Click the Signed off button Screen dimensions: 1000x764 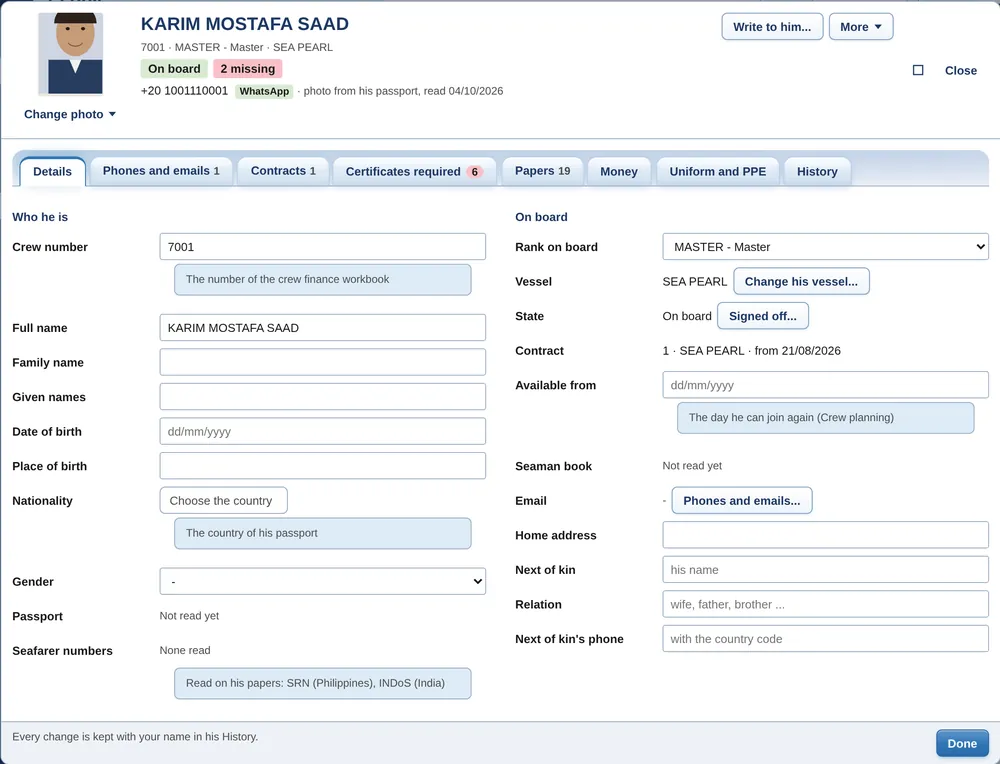(763, 316)
